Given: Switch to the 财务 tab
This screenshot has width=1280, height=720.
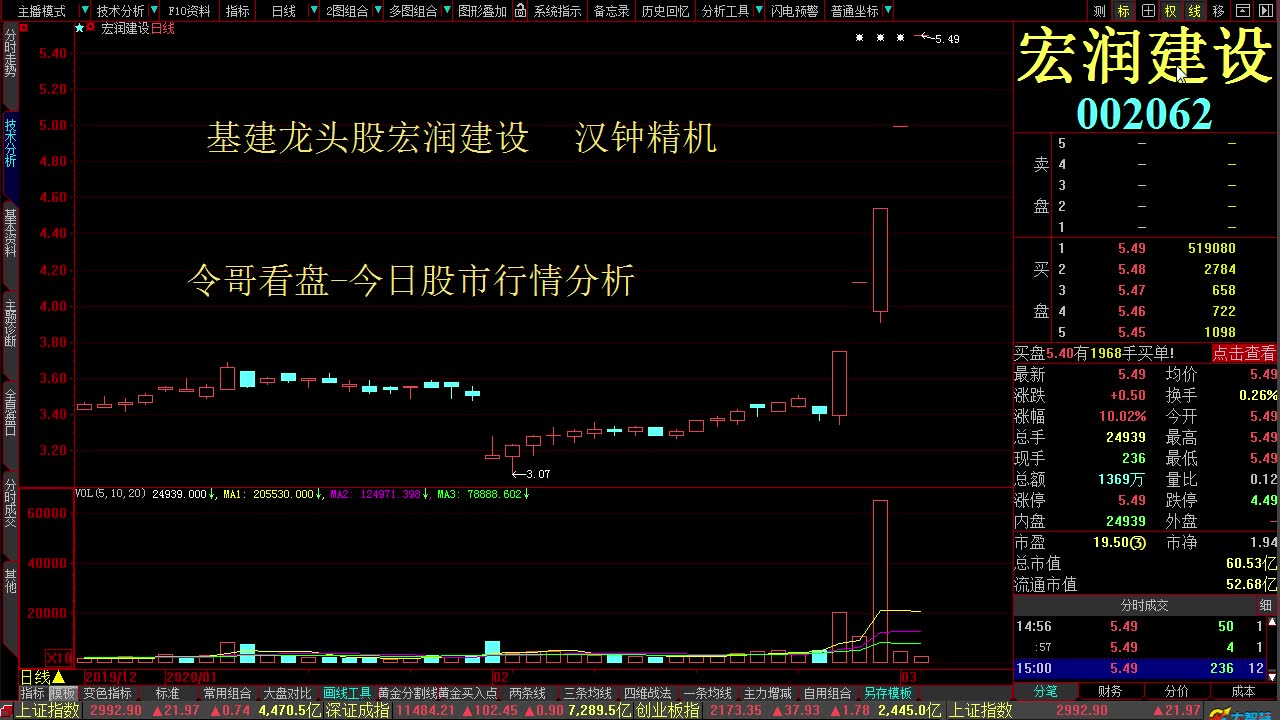Looking at the screenshot, I should tap(1110, 691).
